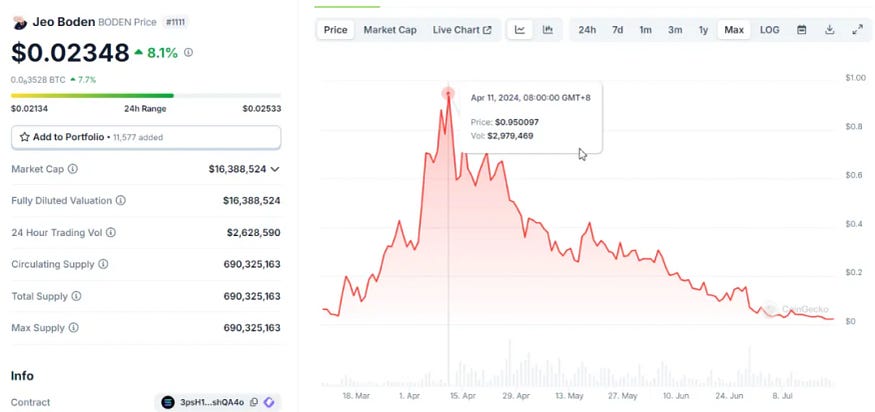Click the 24 Hour Trading Vol info icon

coord(111,232)
